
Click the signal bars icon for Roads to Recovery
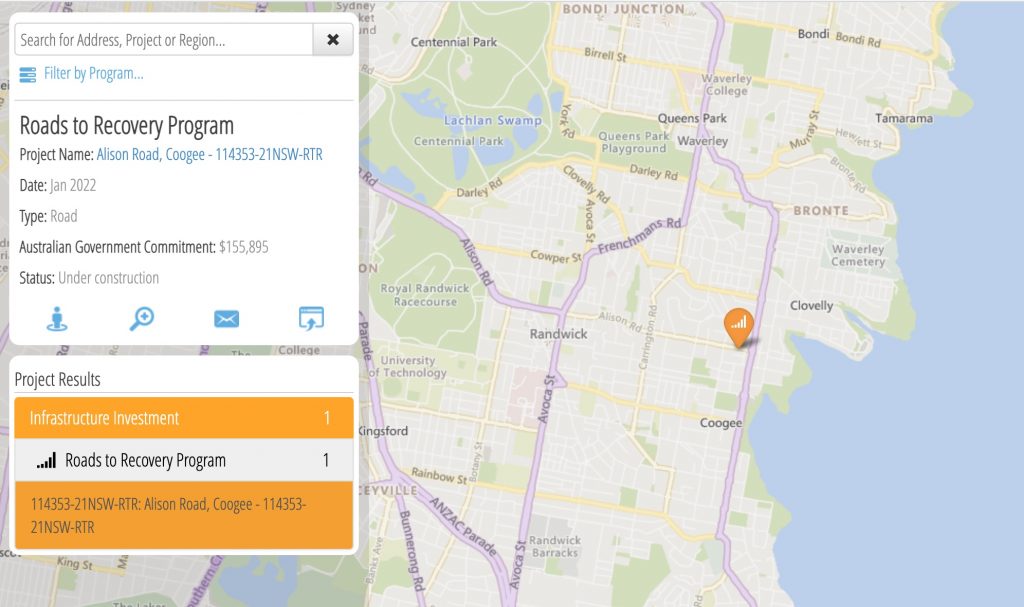pos(46,461)
